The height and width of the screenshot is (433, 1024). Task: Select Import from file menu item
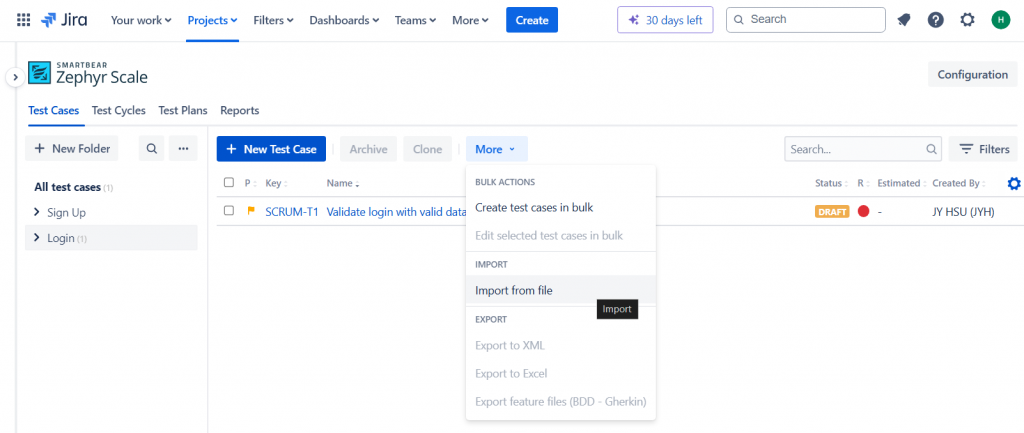click(x=560, y=291)
